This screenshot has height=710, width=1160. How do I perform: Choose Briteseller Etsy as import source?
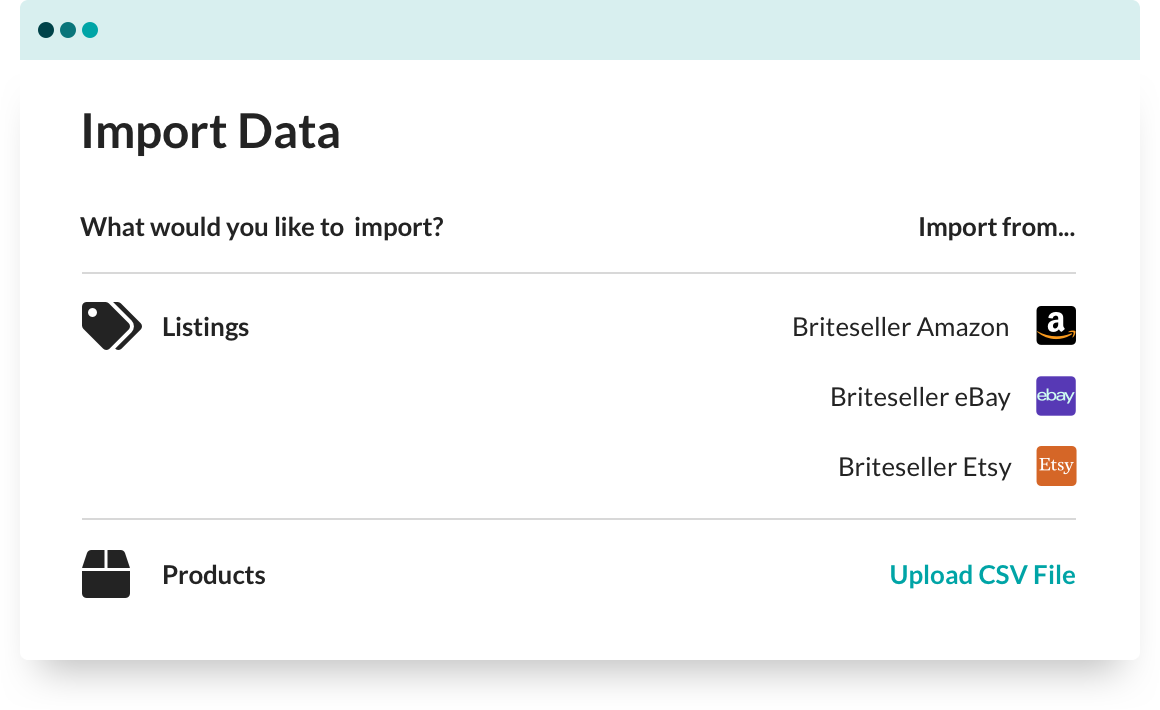point(925,467)
